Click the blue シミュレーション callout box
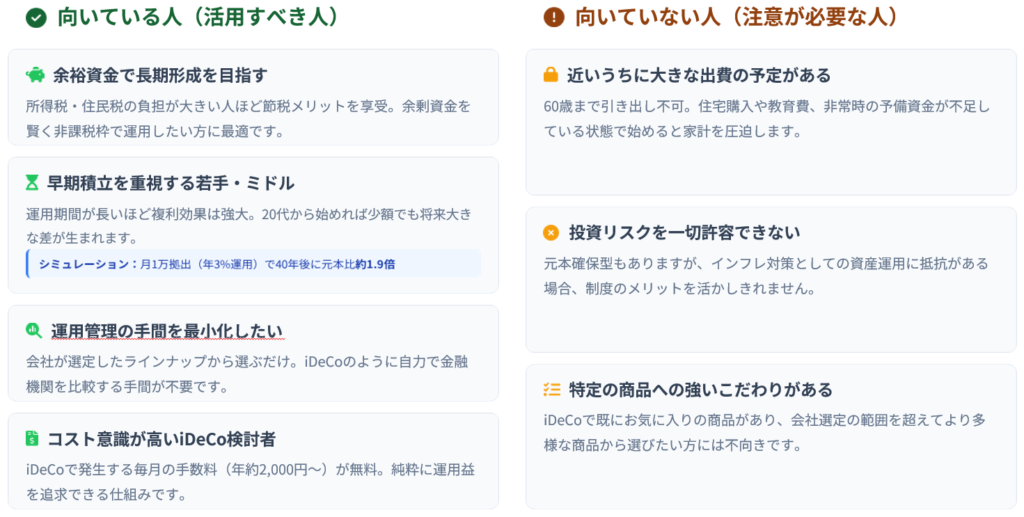 [x=254, y=264]
